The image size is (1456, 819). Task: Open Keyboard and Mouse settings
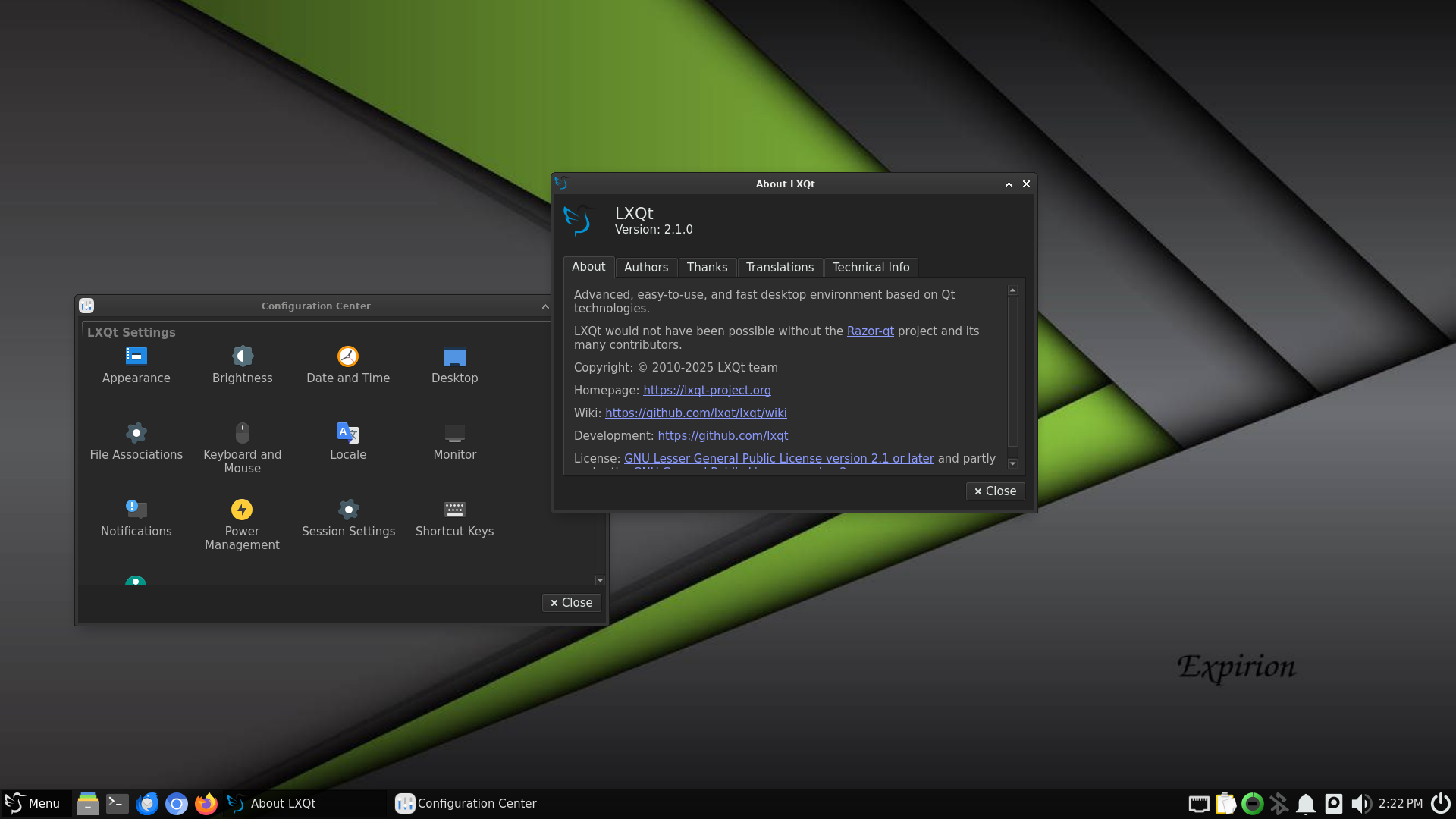pos(242,448)
